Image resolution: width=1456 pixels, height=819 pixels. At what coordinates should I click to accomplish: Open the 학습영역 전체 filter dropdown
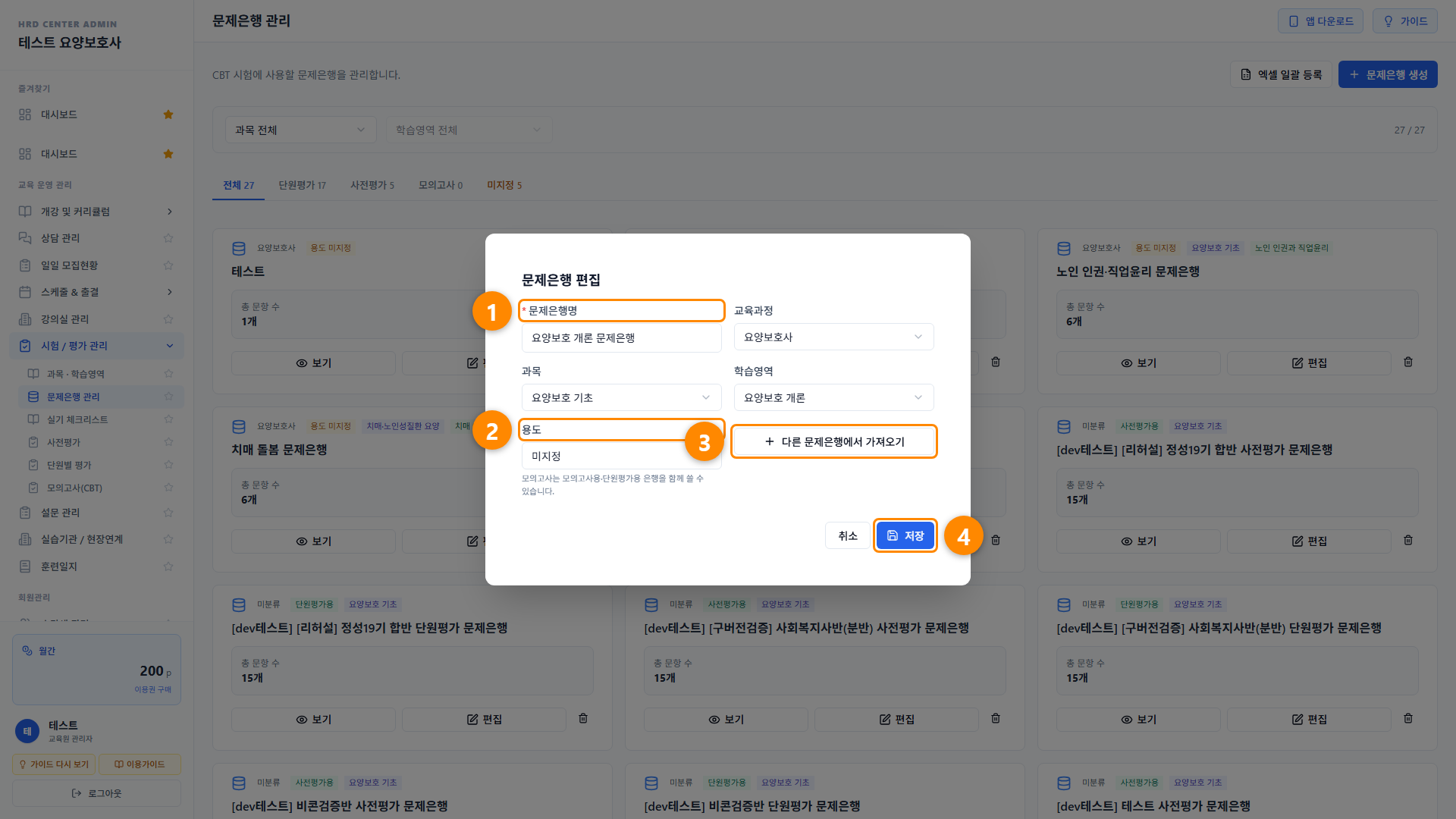(469, 130)
